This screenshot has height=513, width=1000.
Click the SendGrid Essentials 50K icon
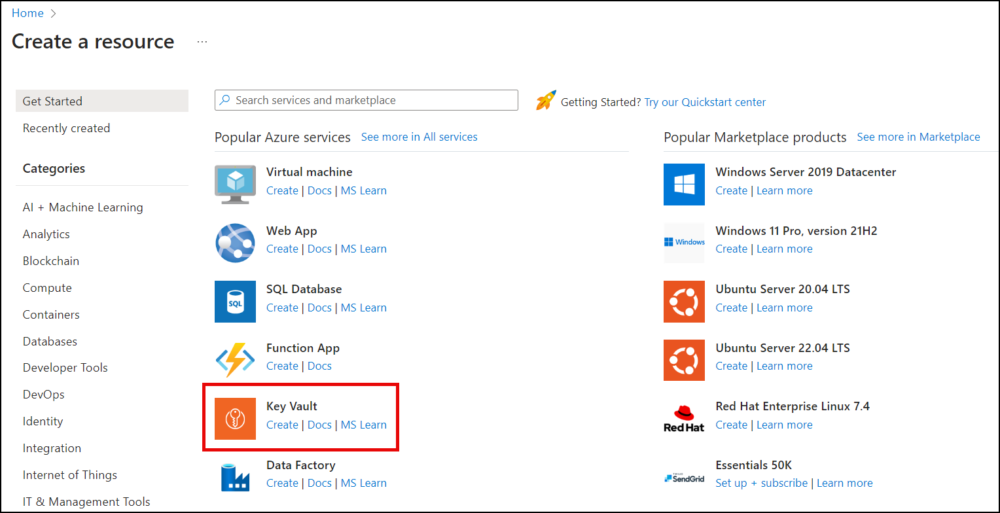click(684, 476)
